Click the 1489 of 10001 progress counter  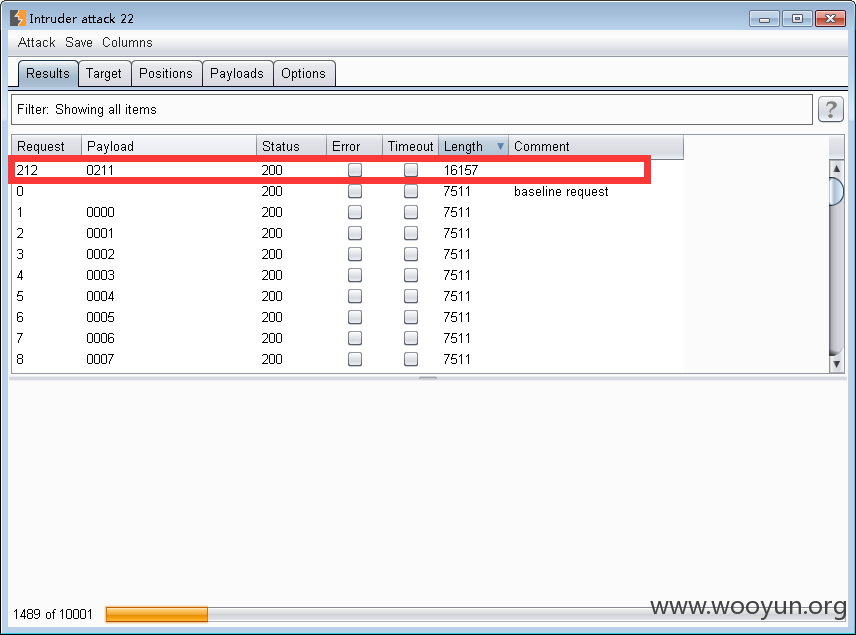tap(53, 614)
